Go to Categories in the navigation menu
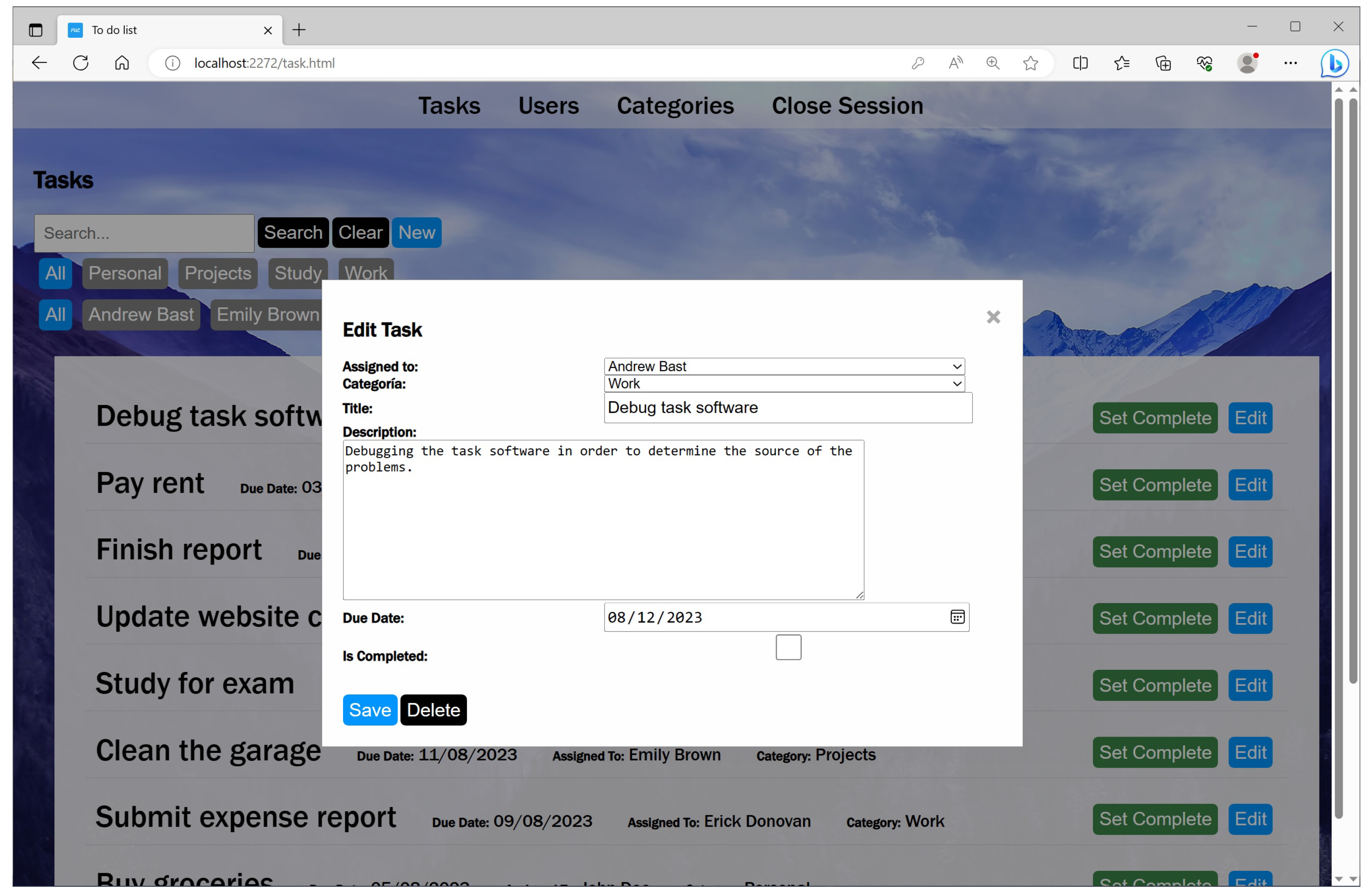Screen dimensions: 1370x896 pos(675,106)
